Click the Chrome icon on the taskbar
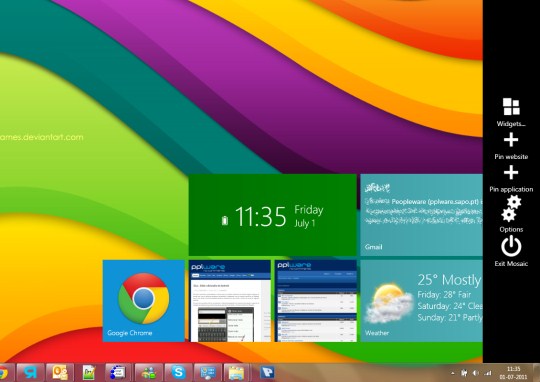540x382 pixels. pyautogui.click(x=3, y=373)
